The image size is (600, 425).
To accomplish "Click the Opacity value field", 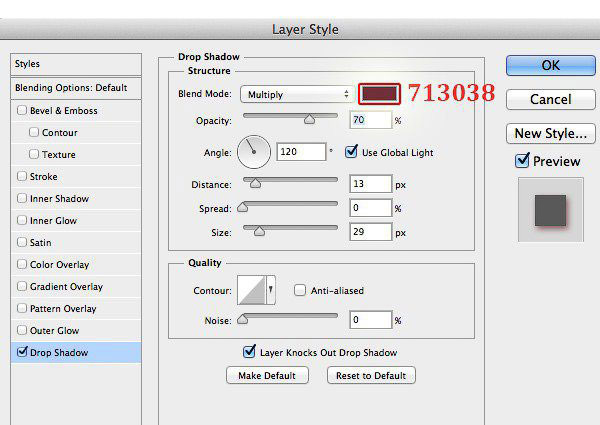I will (370, 120).
